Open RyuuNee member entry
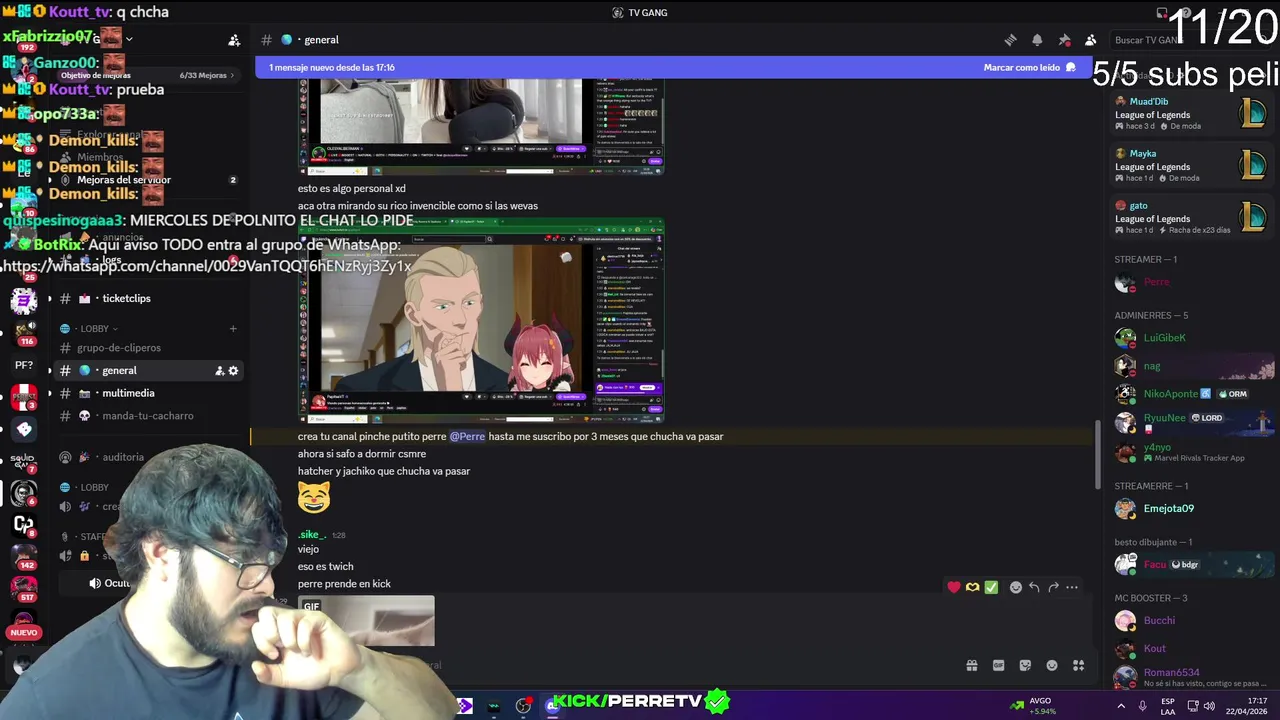This screenshot has width=1280, height=720. pos(1190,422)
